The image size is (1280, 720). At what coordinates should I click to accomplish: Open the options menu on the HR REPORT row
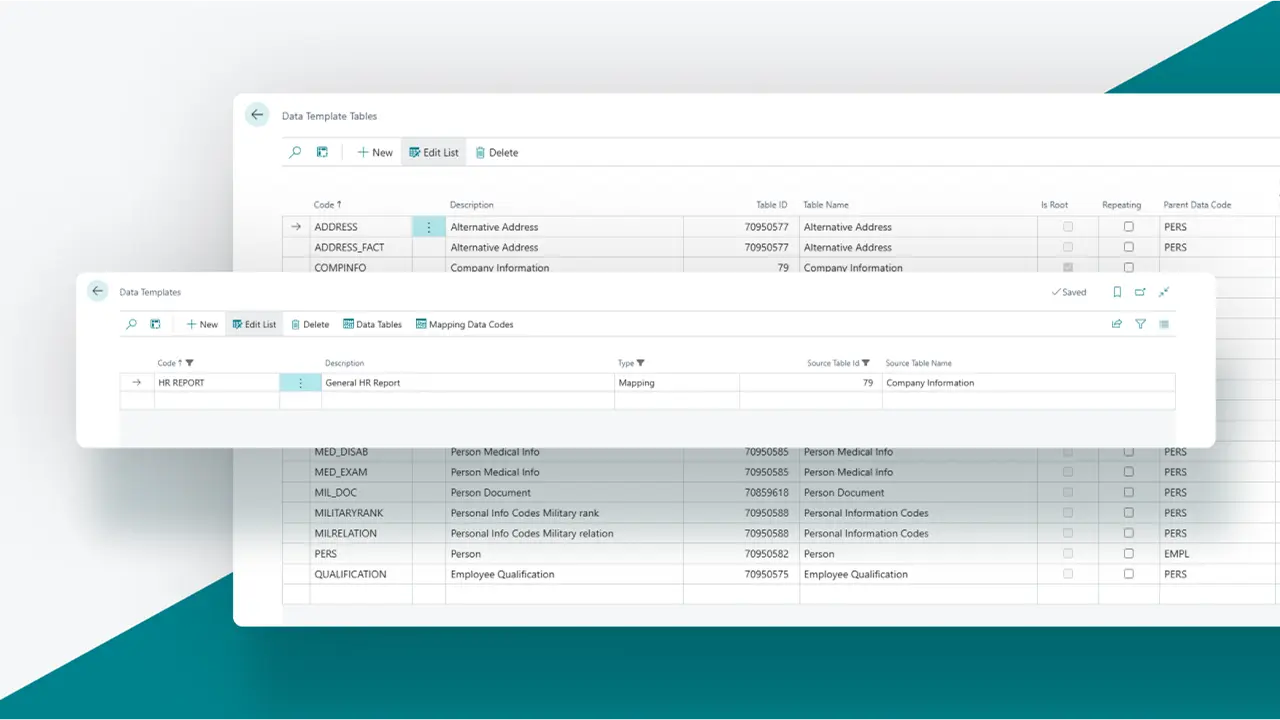[x=301, y=382]
